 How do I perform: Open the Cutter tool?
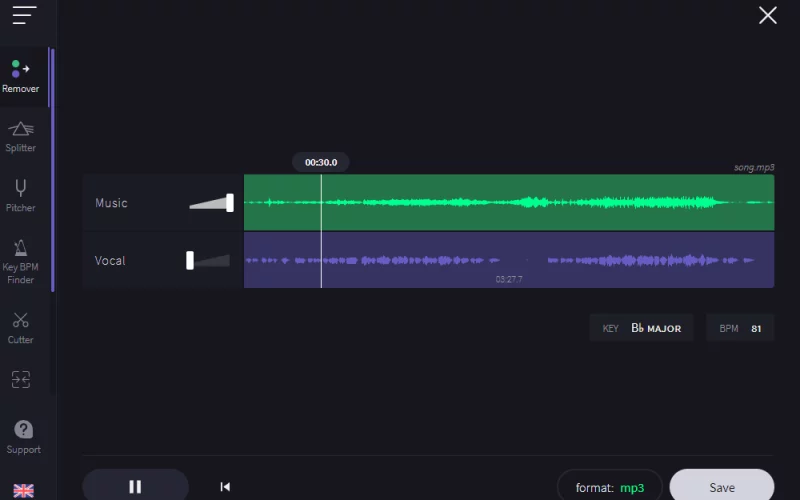[x=20, y=328]
